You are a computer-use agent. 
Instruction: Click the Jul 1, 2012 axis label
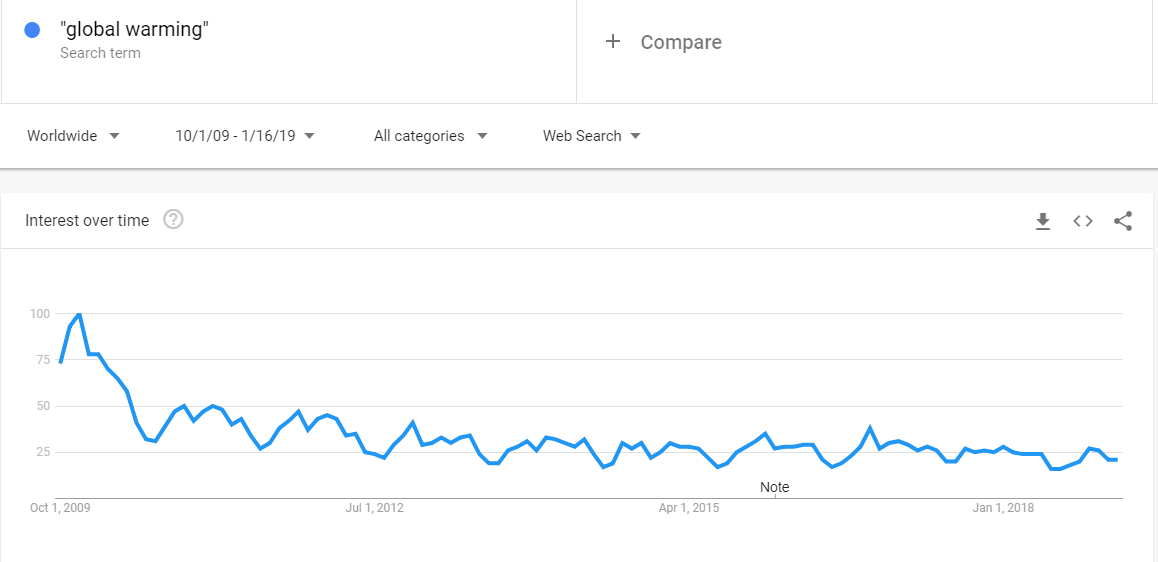click(x=374, y=508)
